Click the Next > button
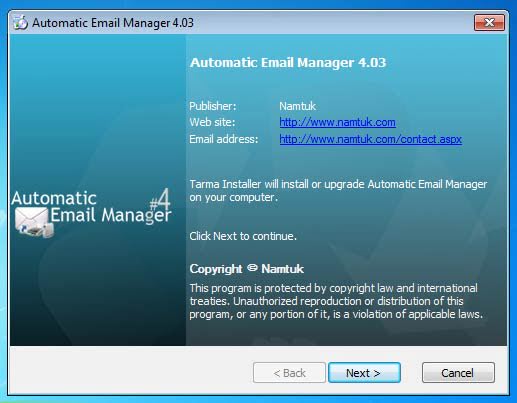 click(364, 373)
